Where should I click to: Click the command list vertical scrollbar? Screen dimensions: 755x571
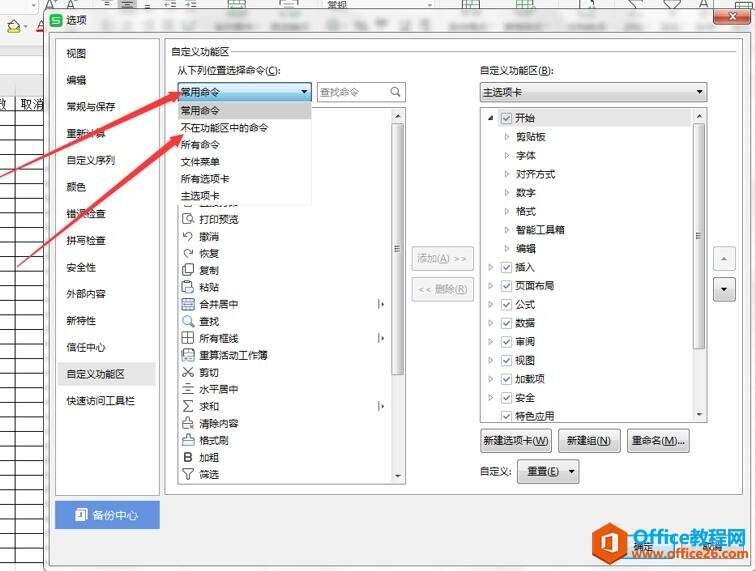click(x=397, y=248)
